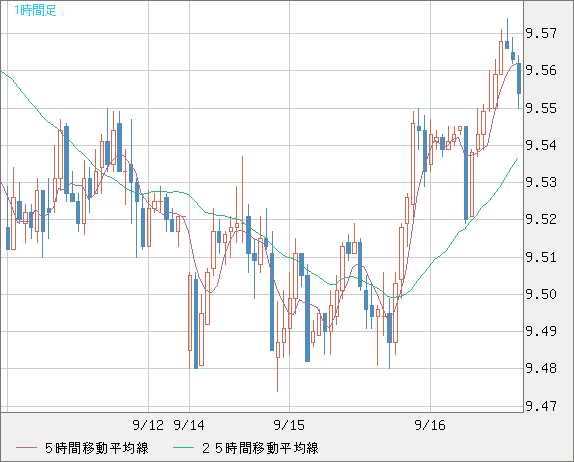Click the lowest-wick candle reaching below 9.48

point(277,350)
